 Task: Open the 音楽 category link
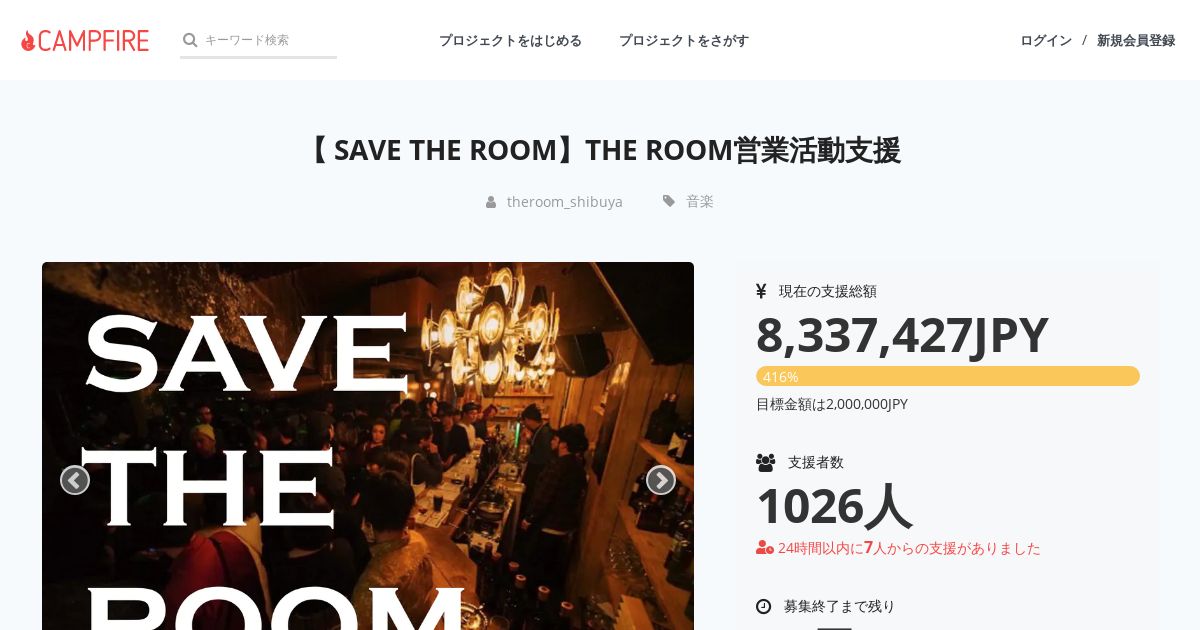tap(700, 201)
